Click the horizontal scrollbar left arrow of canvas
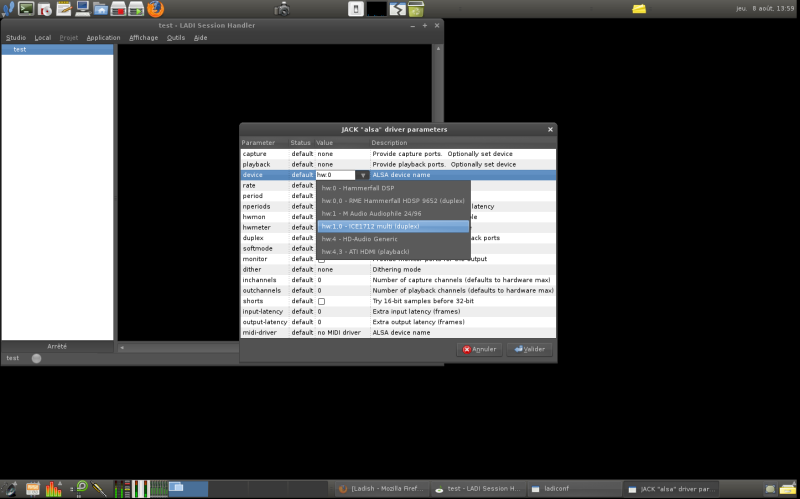Viewport: 800px width, 499px height. (x=122, y=348)
